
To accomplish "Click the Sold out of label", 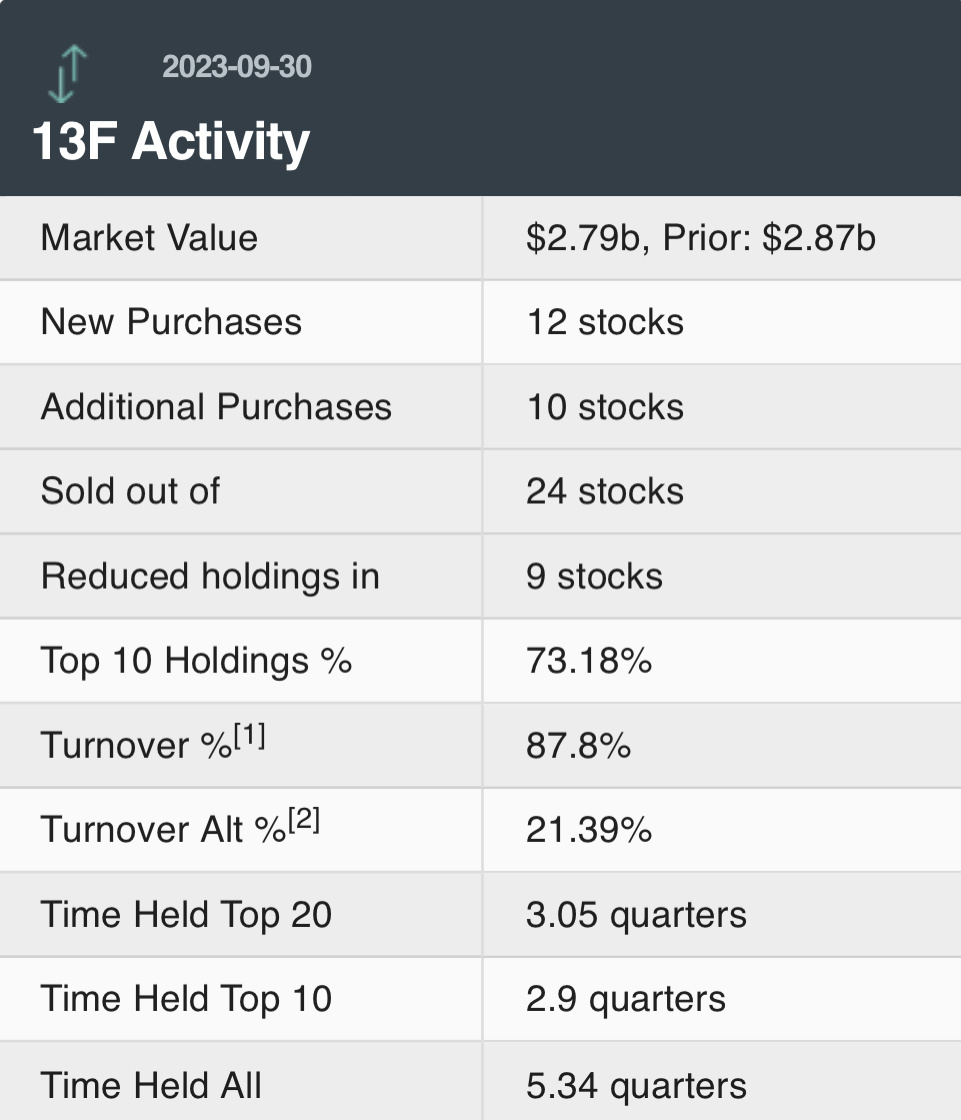I will point(130,491).
